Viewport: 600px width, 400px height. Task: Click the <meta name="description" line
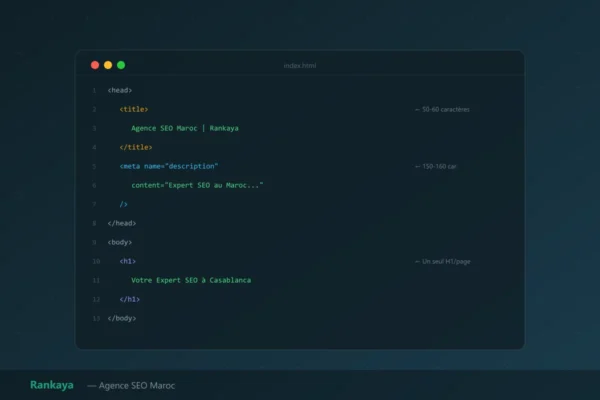tap(169, 166)
